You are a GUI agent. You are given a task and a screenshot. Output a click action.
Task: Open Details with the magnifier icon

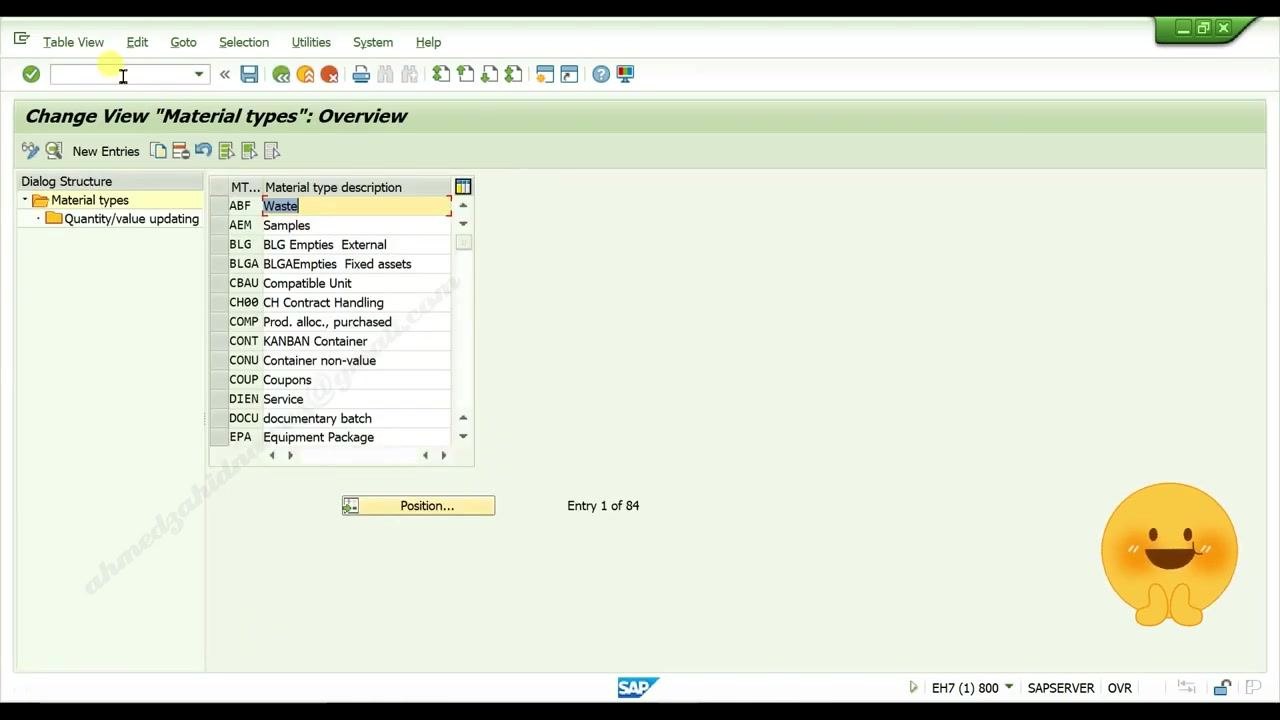[54, 151]
